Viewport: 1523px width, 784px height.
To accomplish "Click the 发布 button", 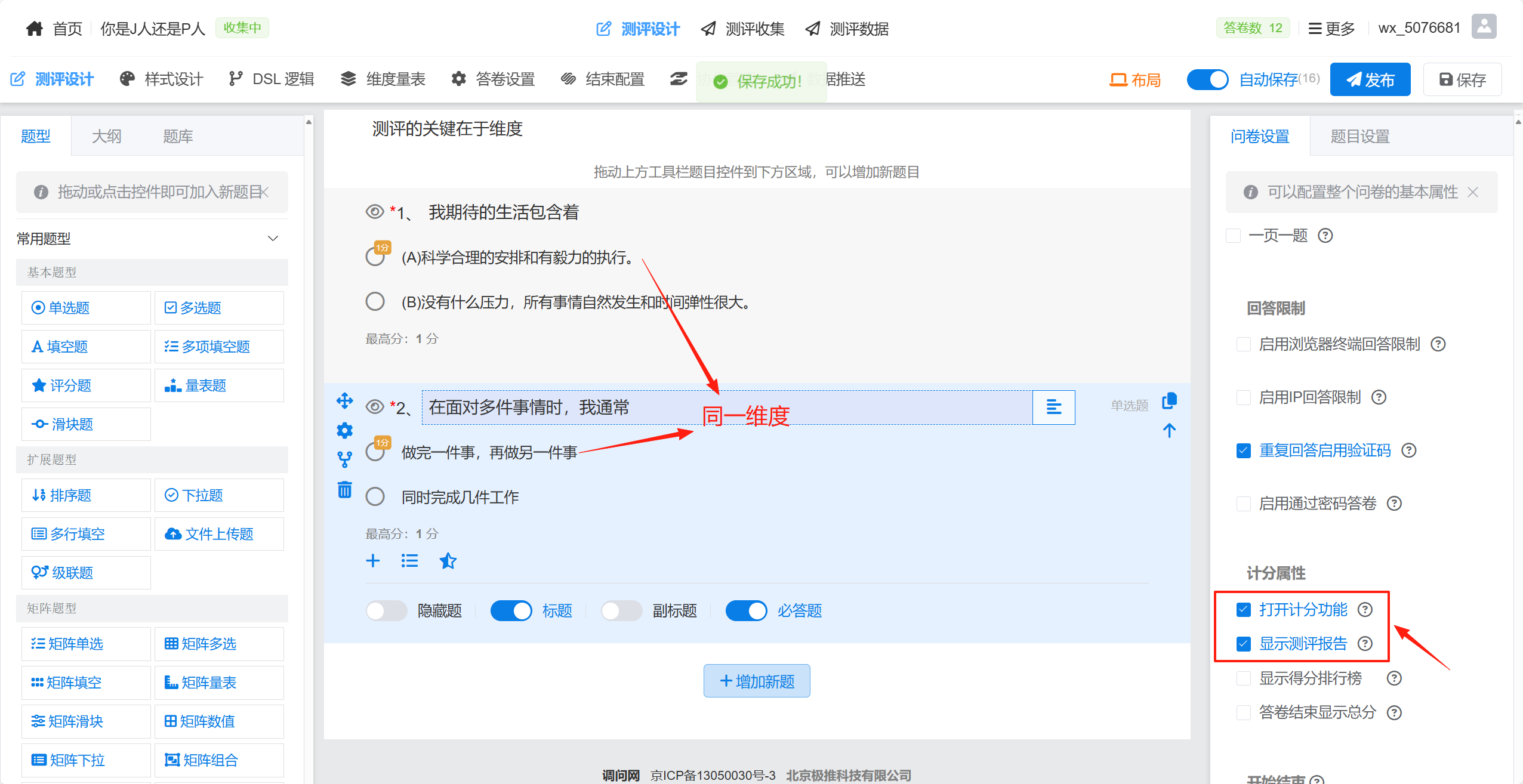I will point(1370,79).
